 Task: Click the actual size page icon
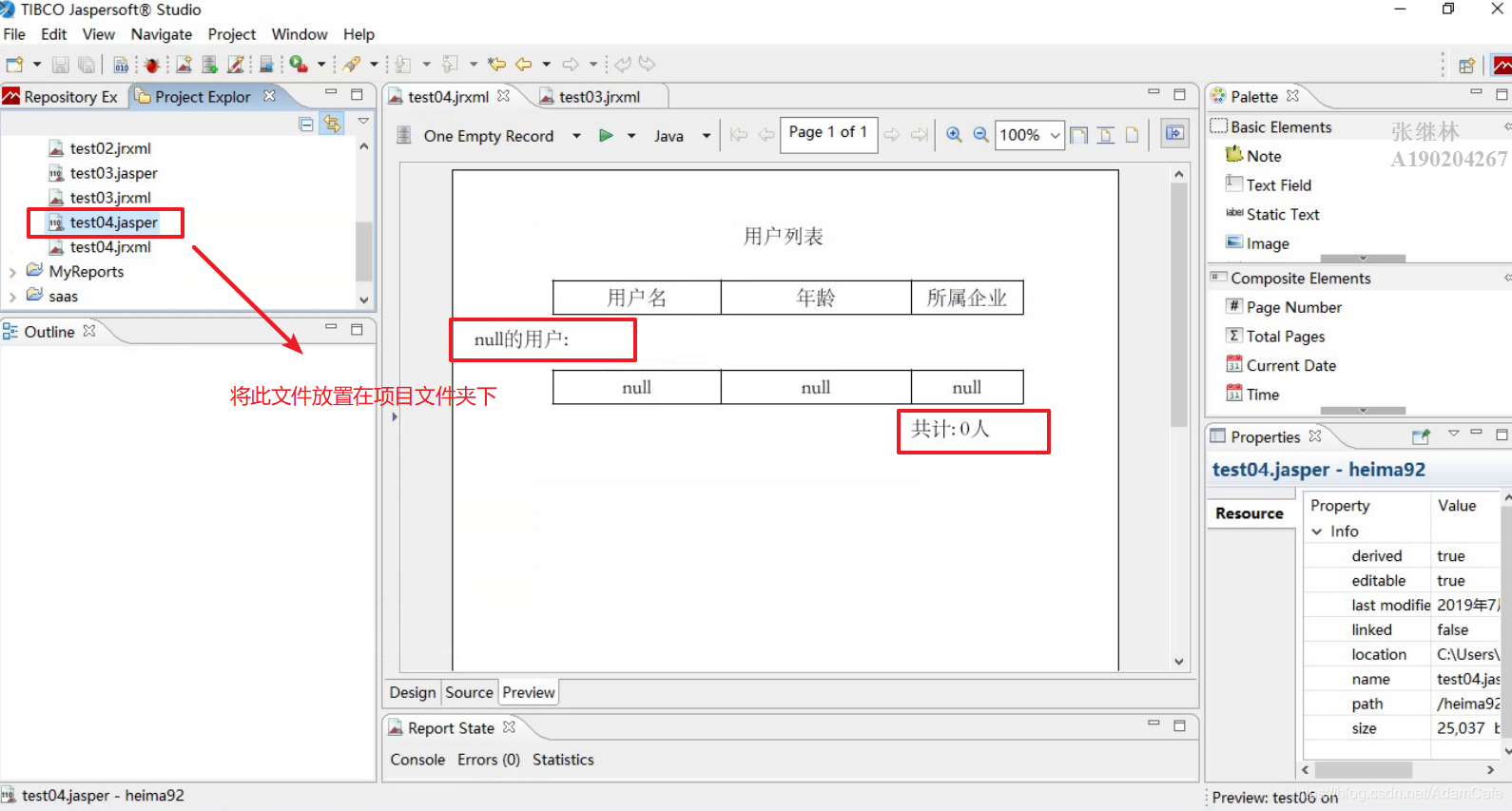pyautogui.click(x=1133, y=135)
